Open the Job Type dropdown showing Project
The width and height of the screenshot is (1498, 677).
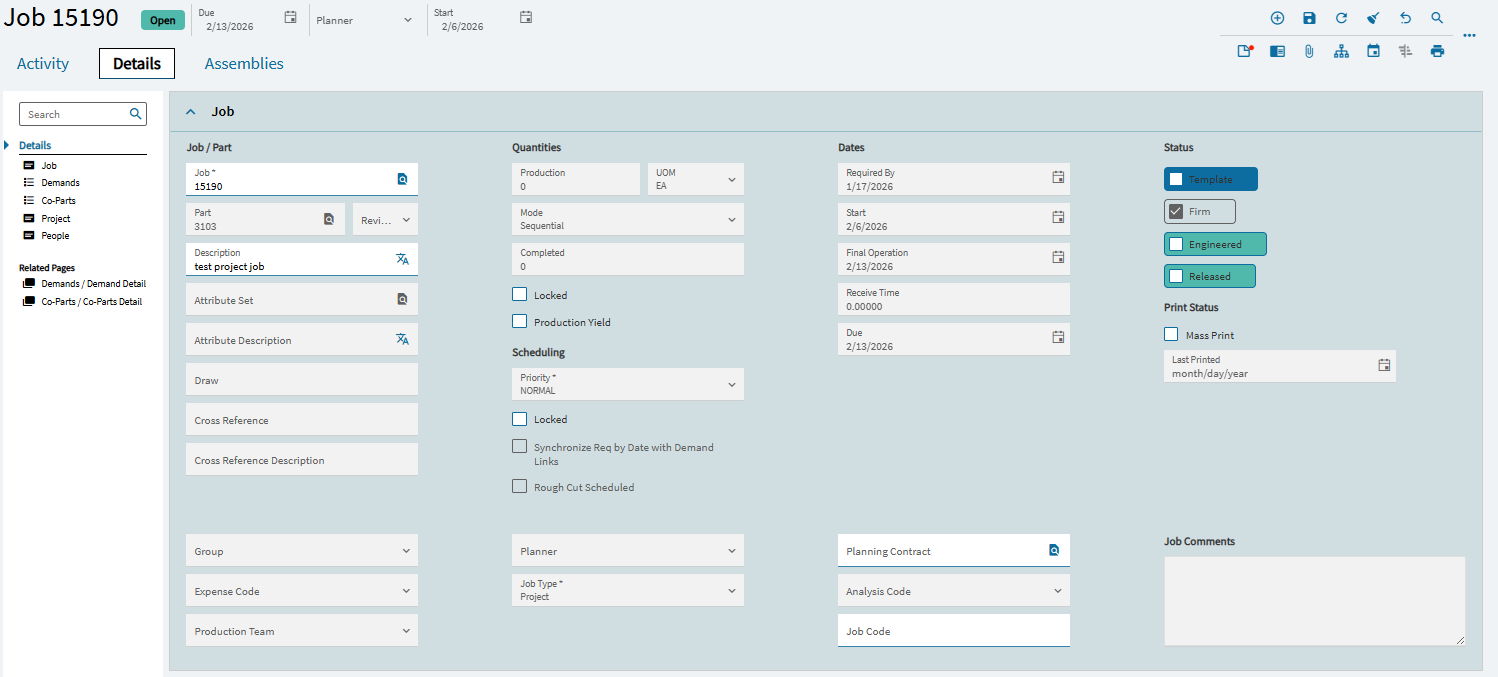click(x=627, y=590)
